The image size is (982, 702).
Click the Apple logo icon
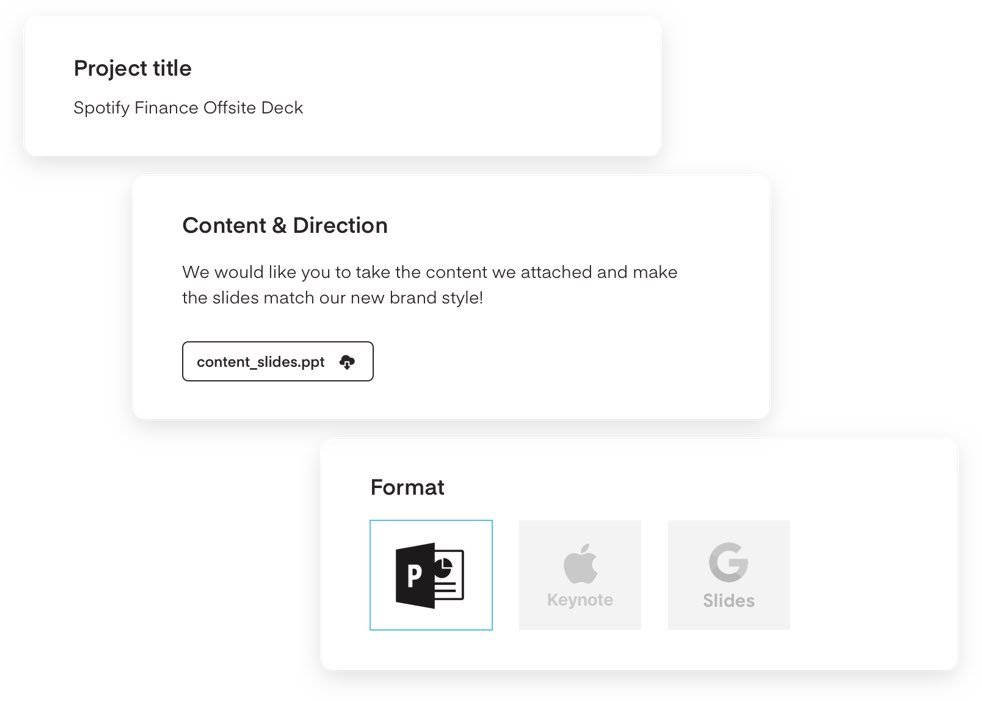pyautogui.click(x=580, y=564)
